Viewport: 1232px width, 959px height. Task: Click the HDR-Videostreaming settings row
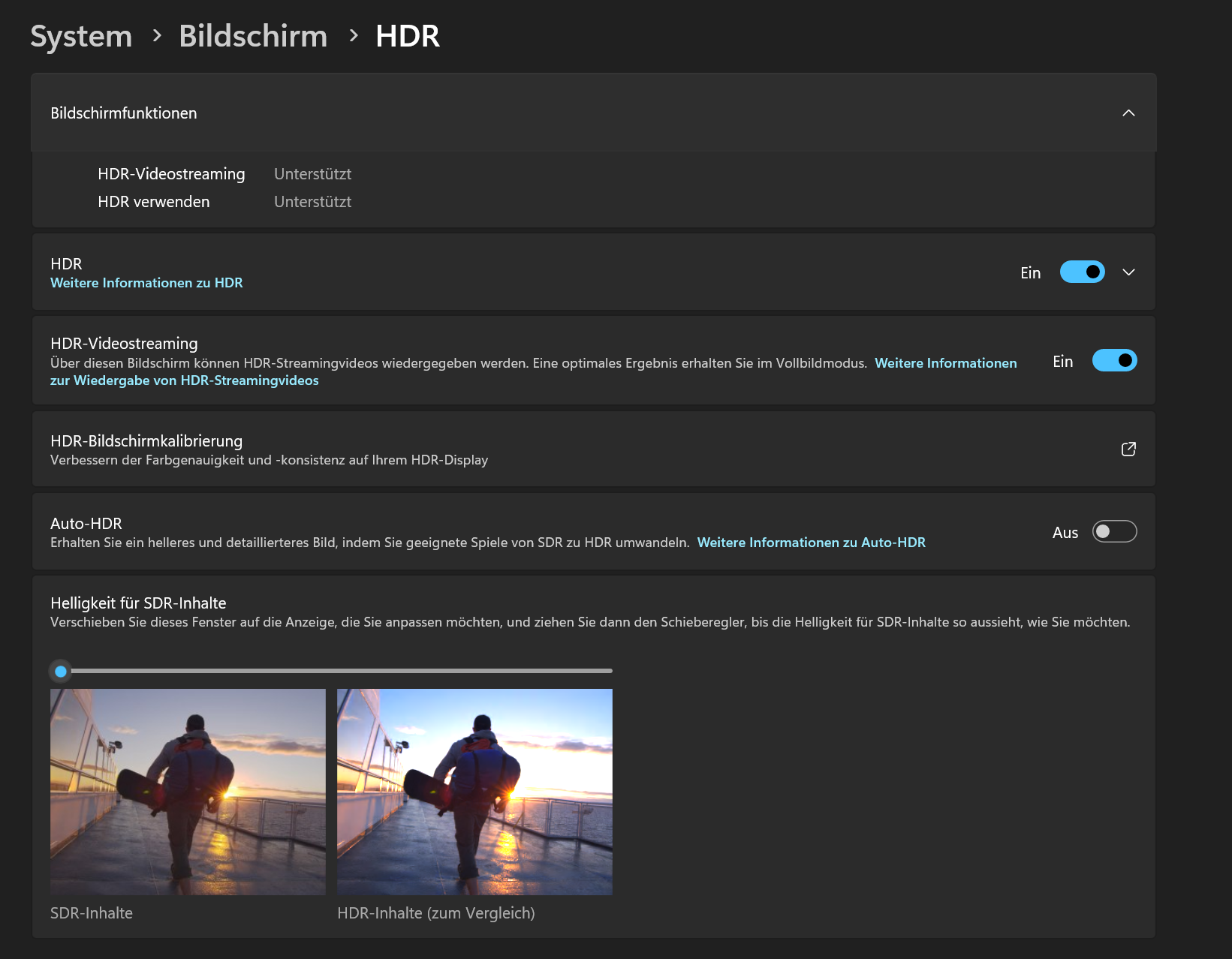tap(526, 360)
